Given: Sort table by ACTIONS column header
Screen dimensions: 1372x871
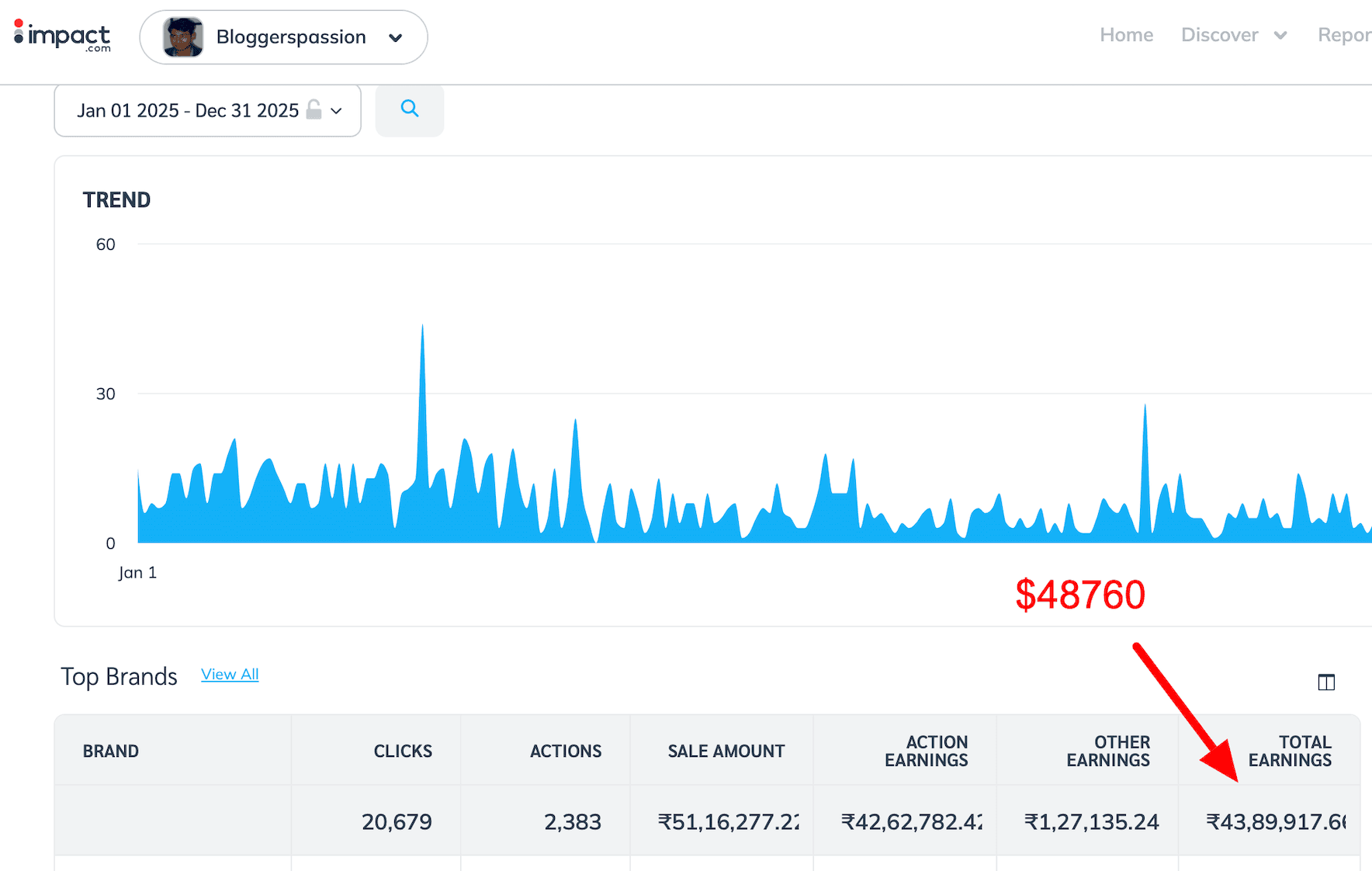Looking at the screenshot, I should (x=566, y=751).
